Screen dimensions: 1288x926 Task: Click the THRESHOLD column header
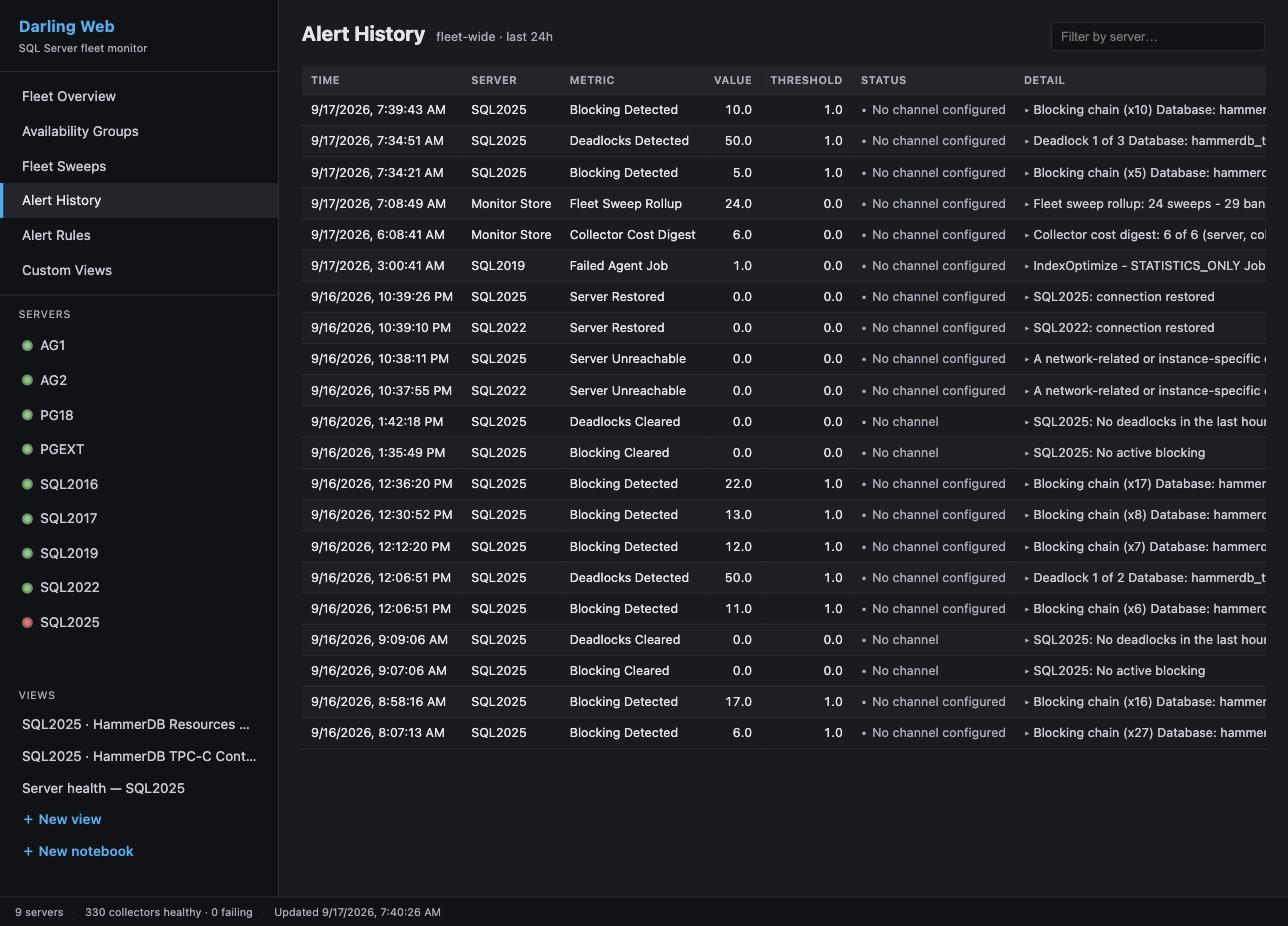(806, 80)
